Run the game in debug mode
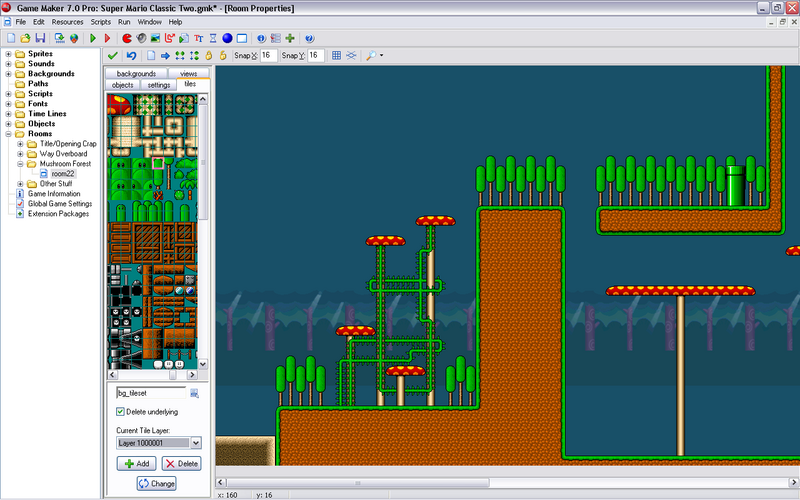The width and height of the screenshot is (800, 500). pos(107,38)
